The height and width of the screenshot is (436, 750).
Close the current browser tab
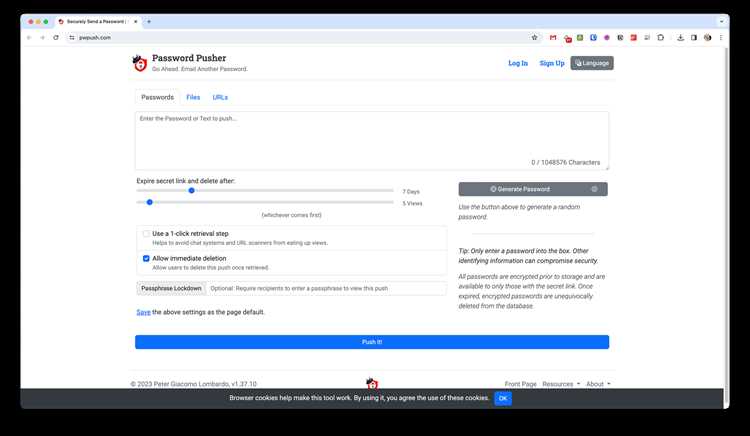tap(136, 22)
